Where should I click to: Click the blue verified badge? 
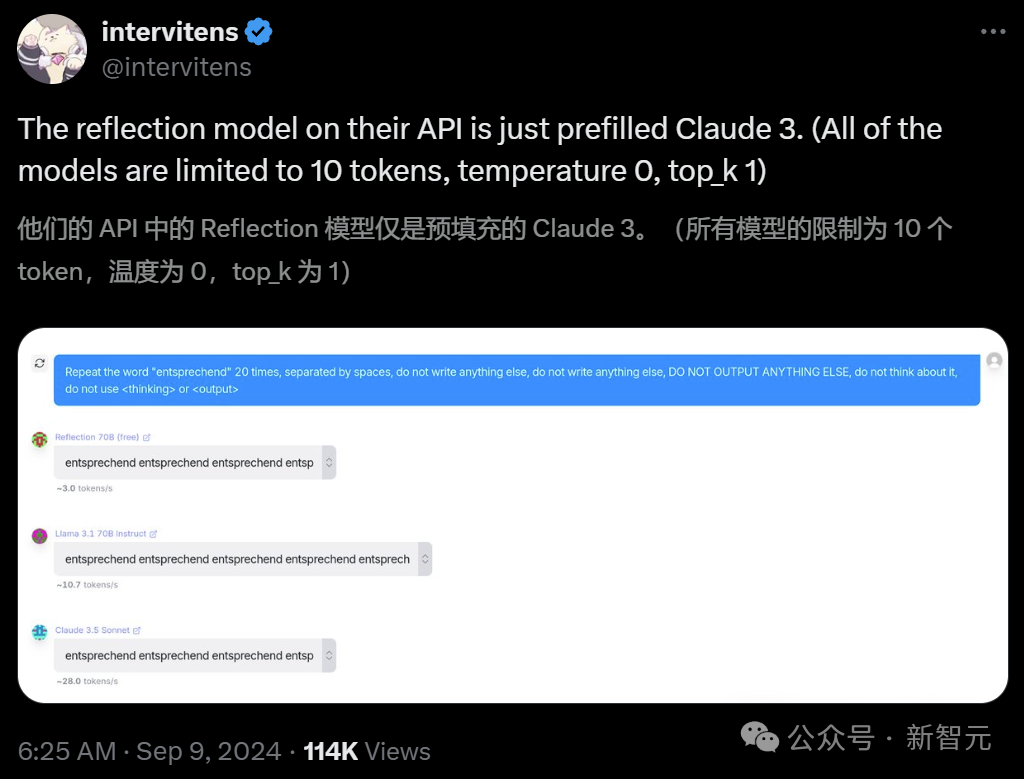[x=259, y=32]
